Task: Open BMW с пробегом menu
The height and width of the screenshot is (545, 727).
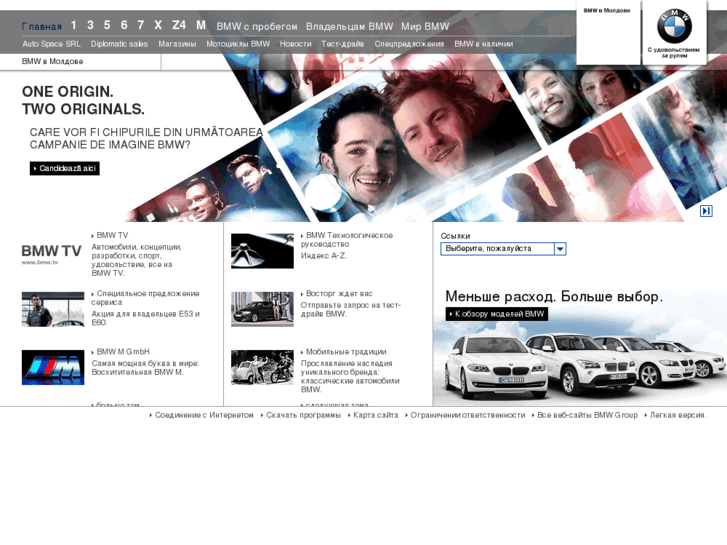Action: (257, 26)
